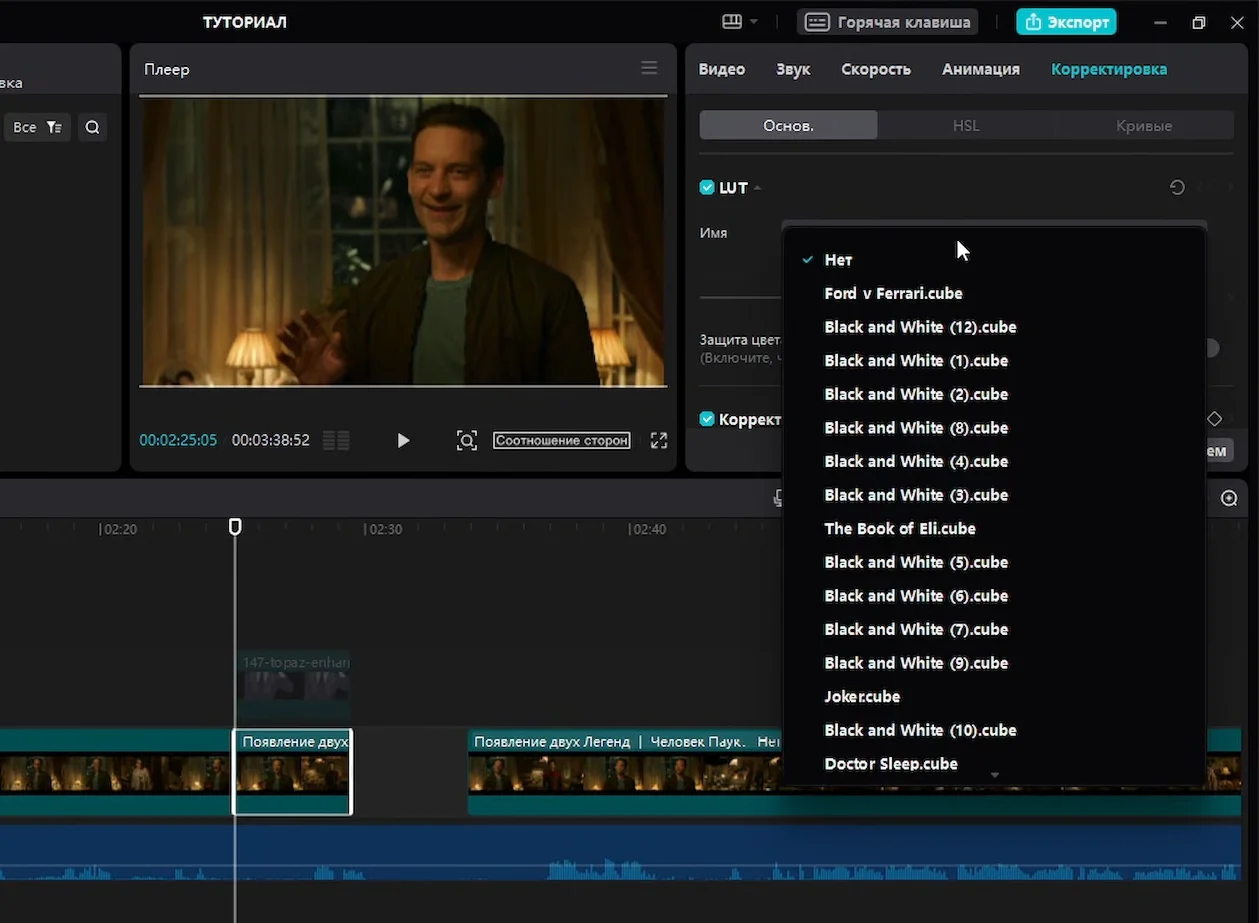
Task: Click the timeline zoom-in magnifier icon
Action: click(1229, 498)
